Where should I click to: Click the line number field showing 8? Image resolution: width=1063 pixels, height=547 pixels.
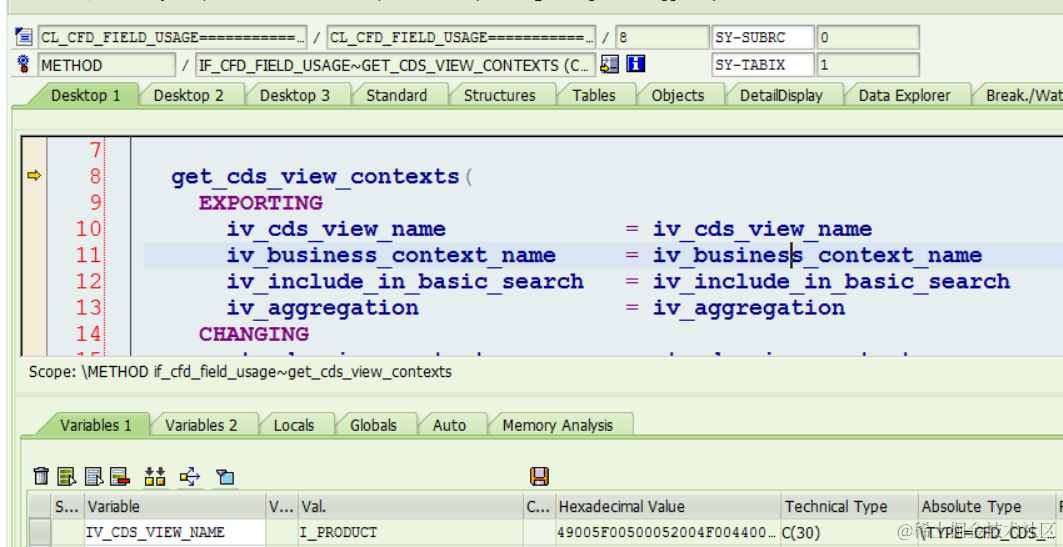662,37
